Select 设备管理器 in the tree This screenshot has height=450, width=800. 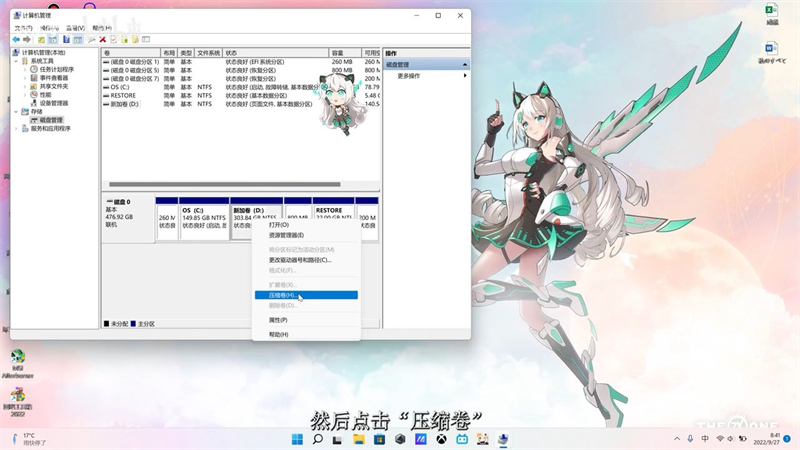click(x=54, y=103)
